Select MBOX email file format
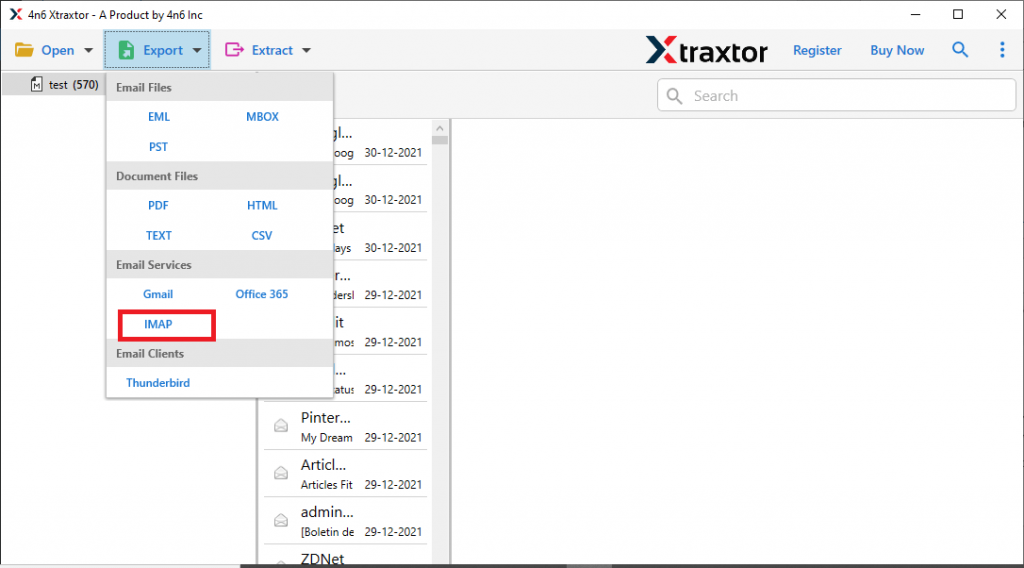The image size is (1024, 568). (x=262, y=117)
